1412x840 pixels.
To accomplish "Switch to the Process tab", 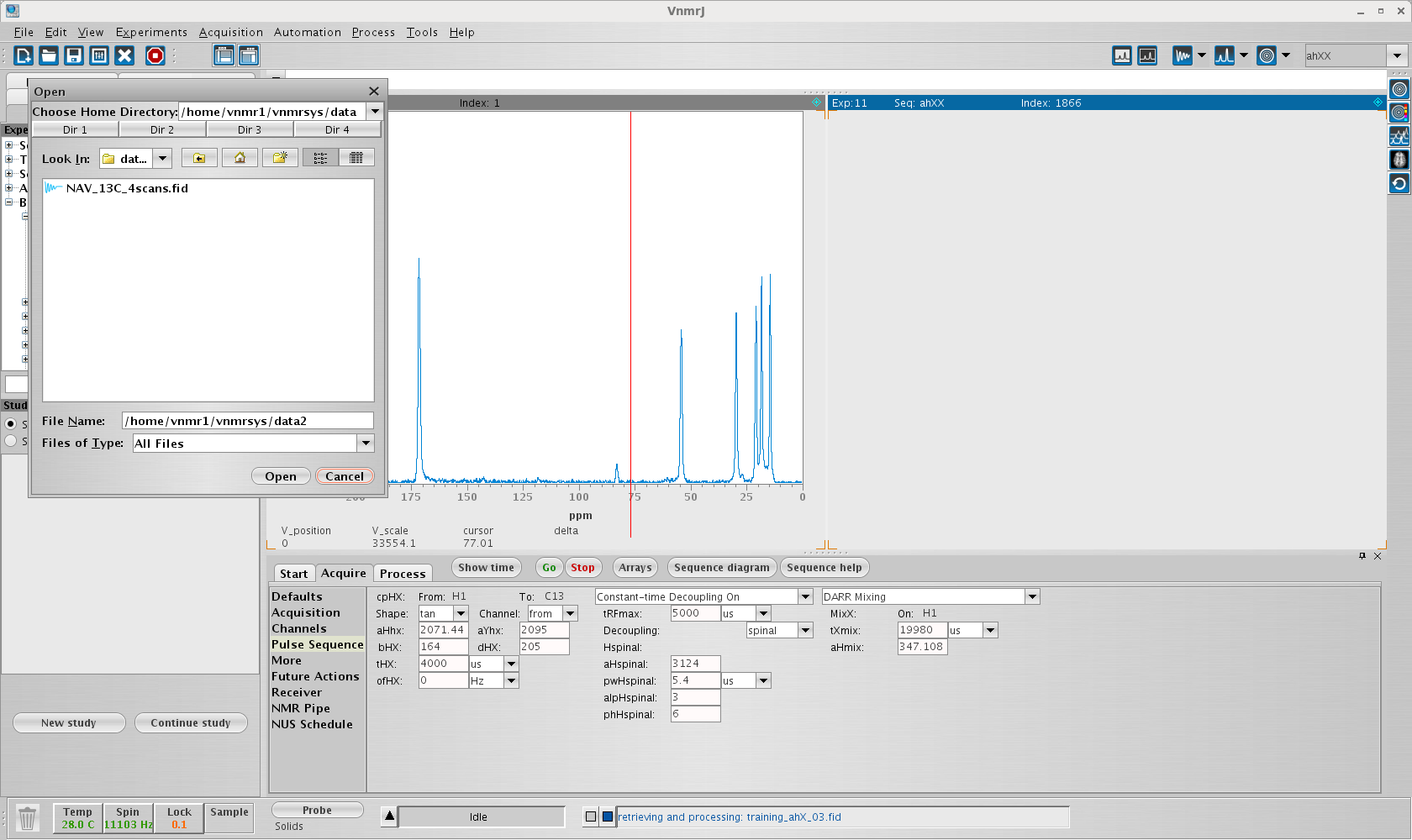I will coord(403,574).
